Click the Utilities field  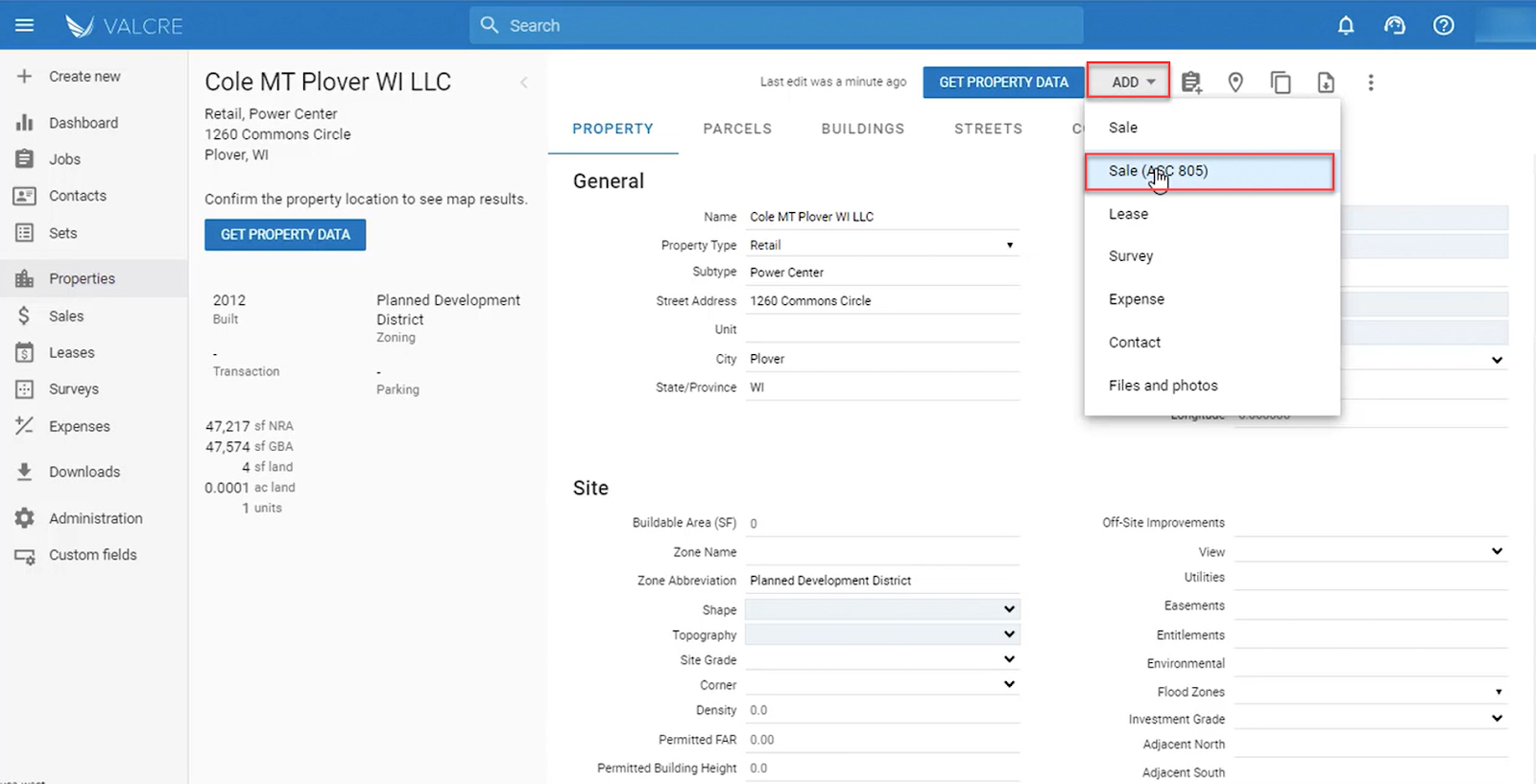(x=1371, y=578)
